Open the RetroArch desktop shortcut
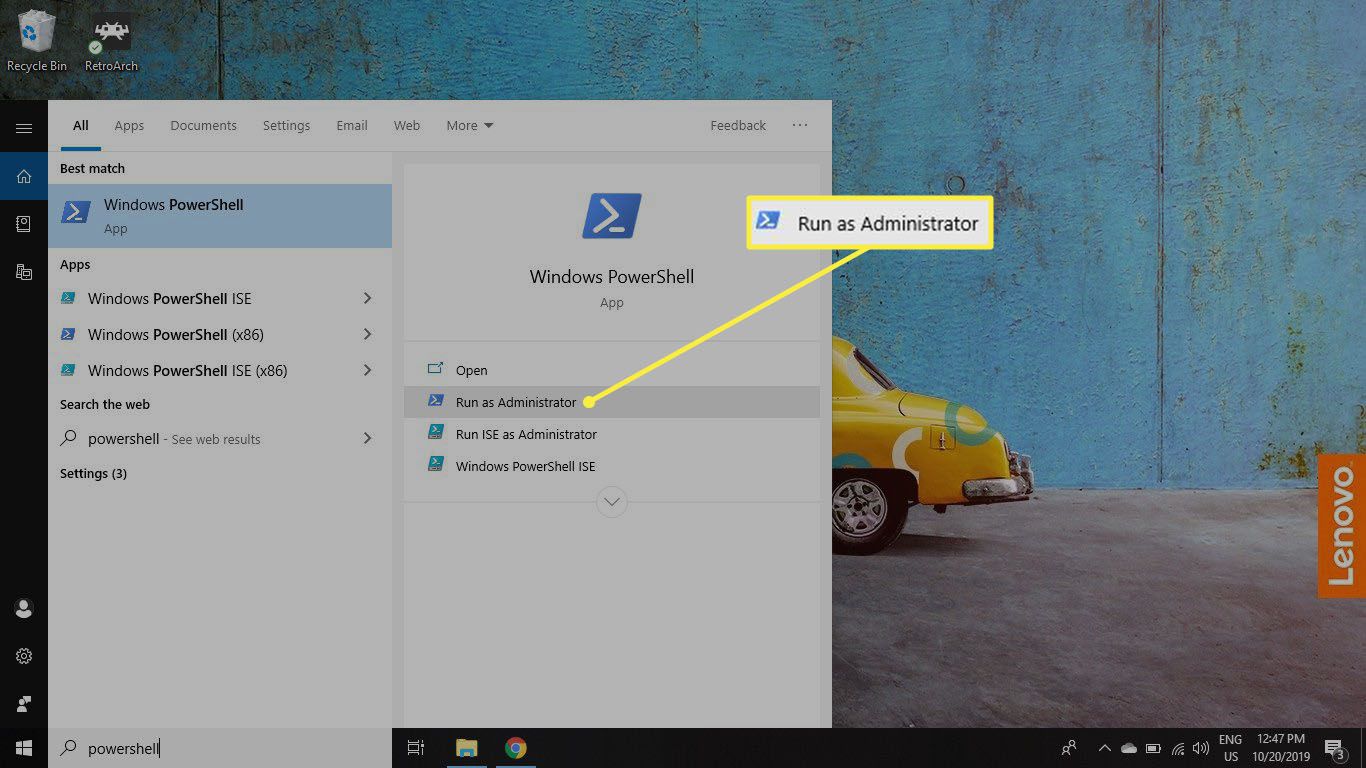Viewport: 1366px width, 768px height. [x=111, y=41]
